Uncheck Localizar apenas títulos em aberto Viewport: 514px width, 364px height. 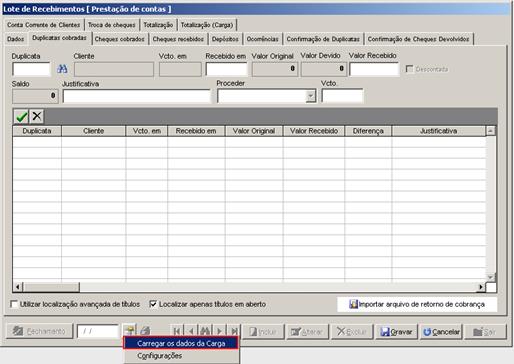[153, 304]
